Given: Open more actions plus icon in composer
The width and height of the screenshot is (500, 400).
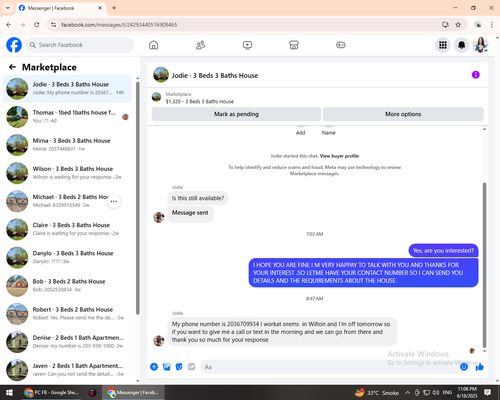Looking at the screenshot, I should pyautogui.click(x=154, y=367).
